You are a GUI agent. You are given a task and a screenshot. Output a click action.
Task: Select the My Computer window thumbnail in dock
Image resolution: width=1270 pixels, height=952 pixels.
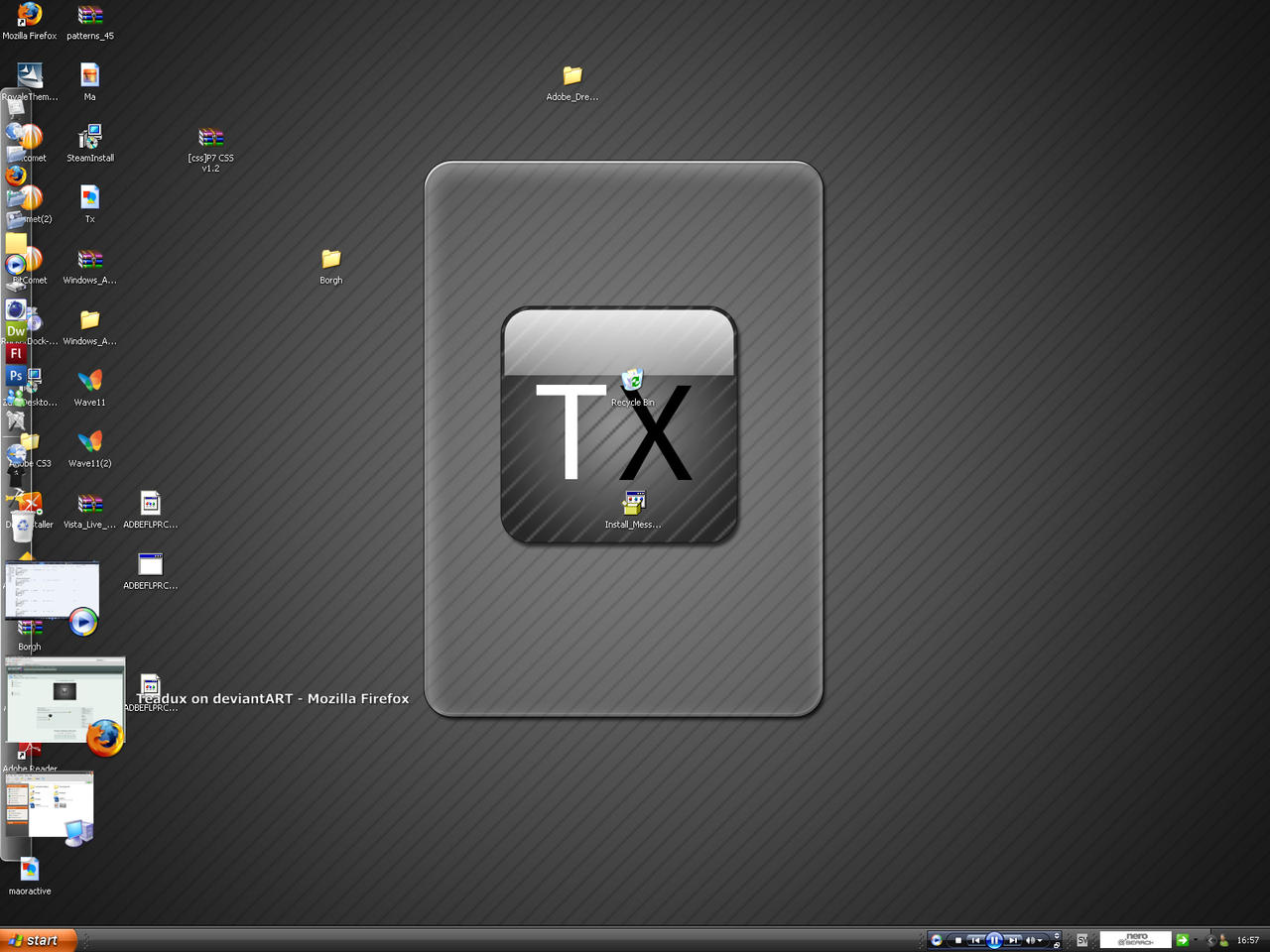coord(49,804)
